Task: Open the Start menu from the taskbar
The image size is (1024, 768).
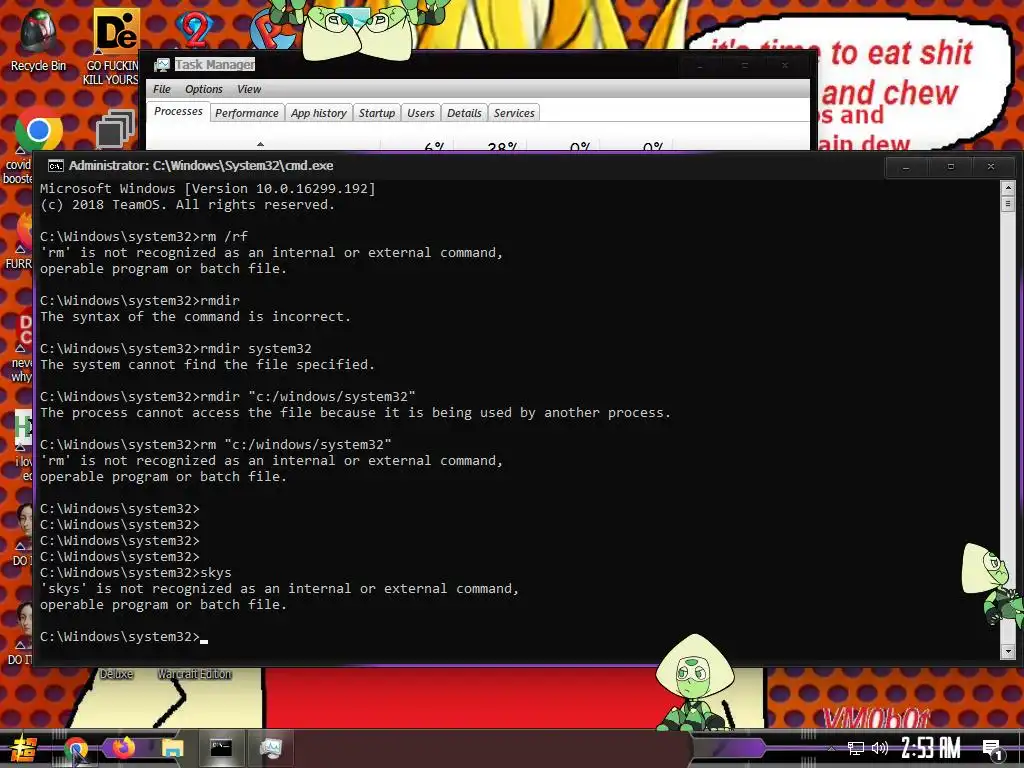Action: 24,748
